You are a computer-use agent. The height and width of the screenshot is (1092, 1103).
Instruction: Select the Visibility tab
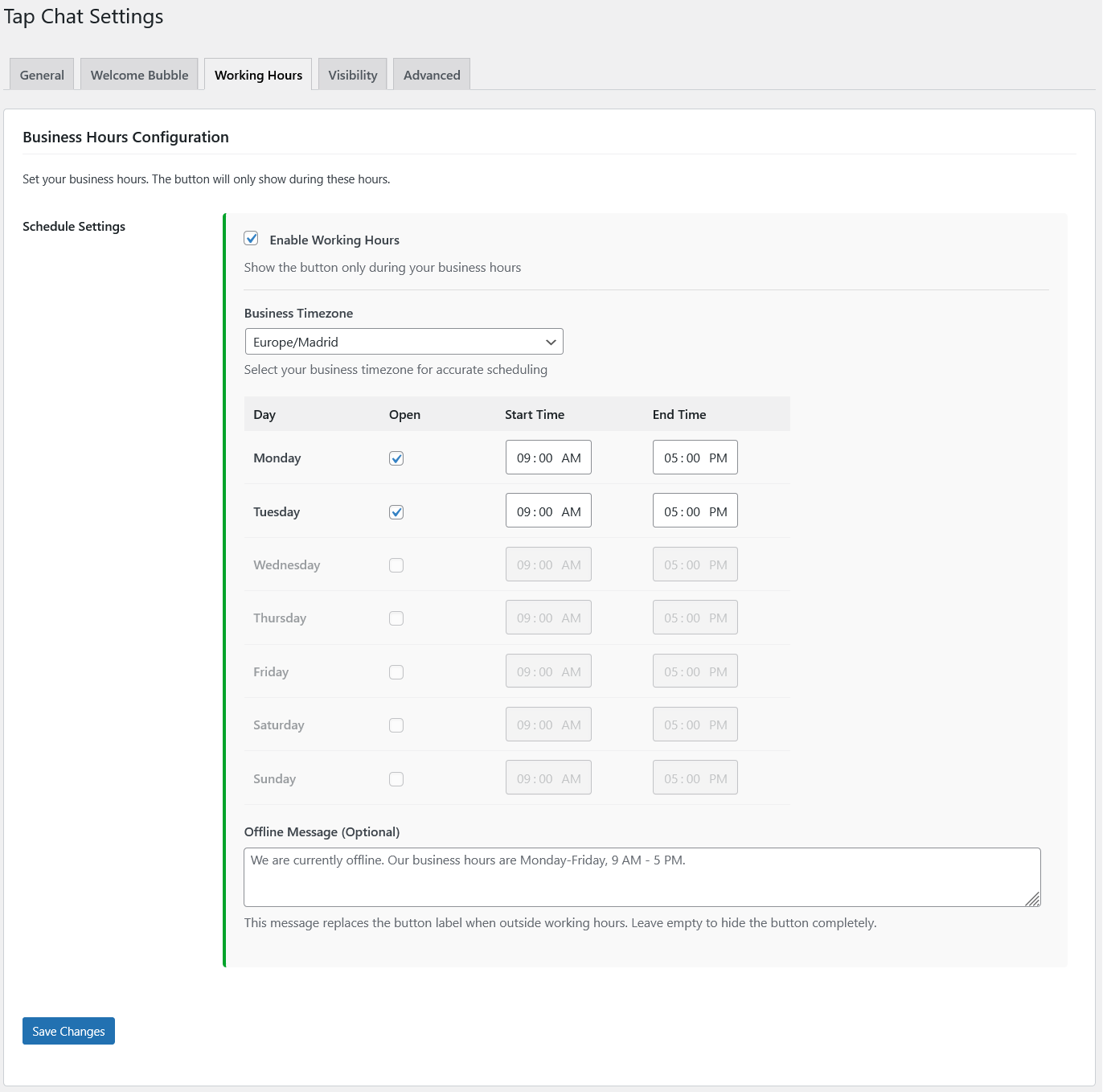coord(352,74)
